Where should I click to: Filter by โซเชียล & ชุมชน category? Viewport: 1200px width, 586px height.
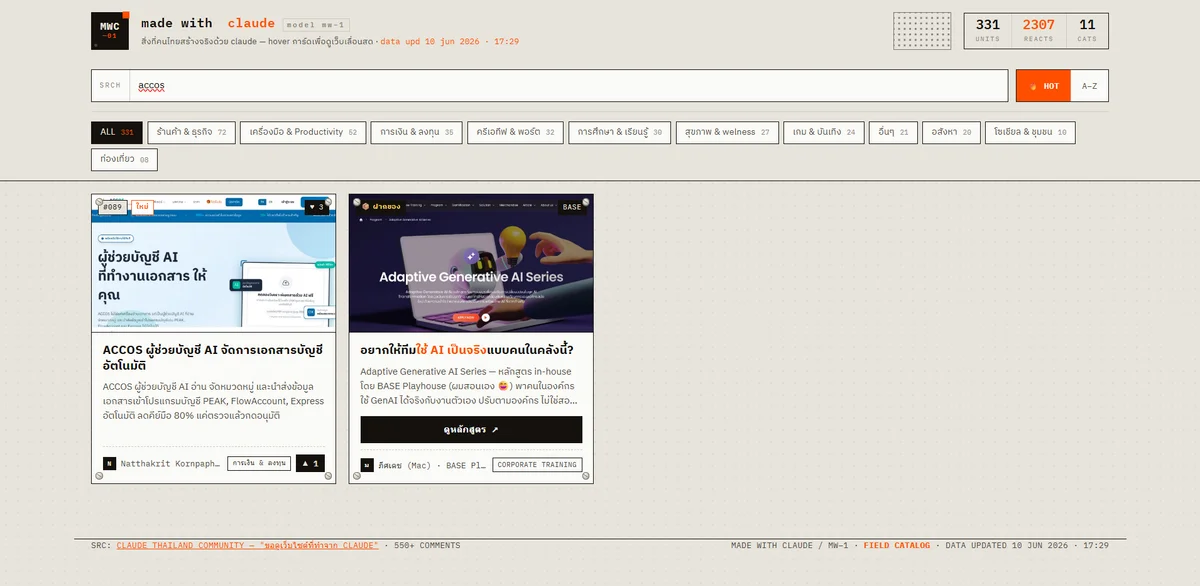pos(1030,132)
